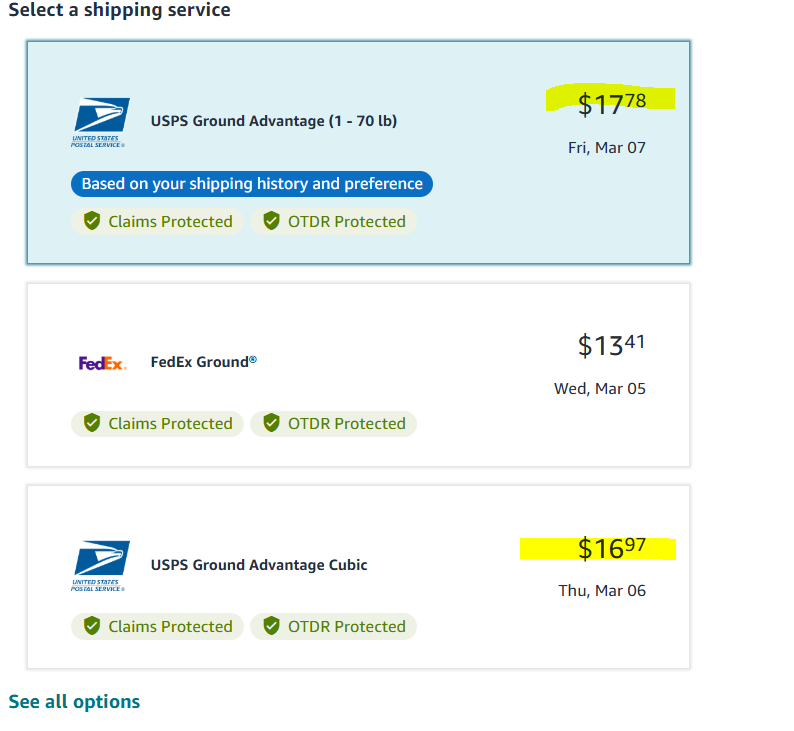This screenshot has width=794, height=731.
Task: Pick USPS Ground Advantage Cubic service
Action: pos(359,577)
